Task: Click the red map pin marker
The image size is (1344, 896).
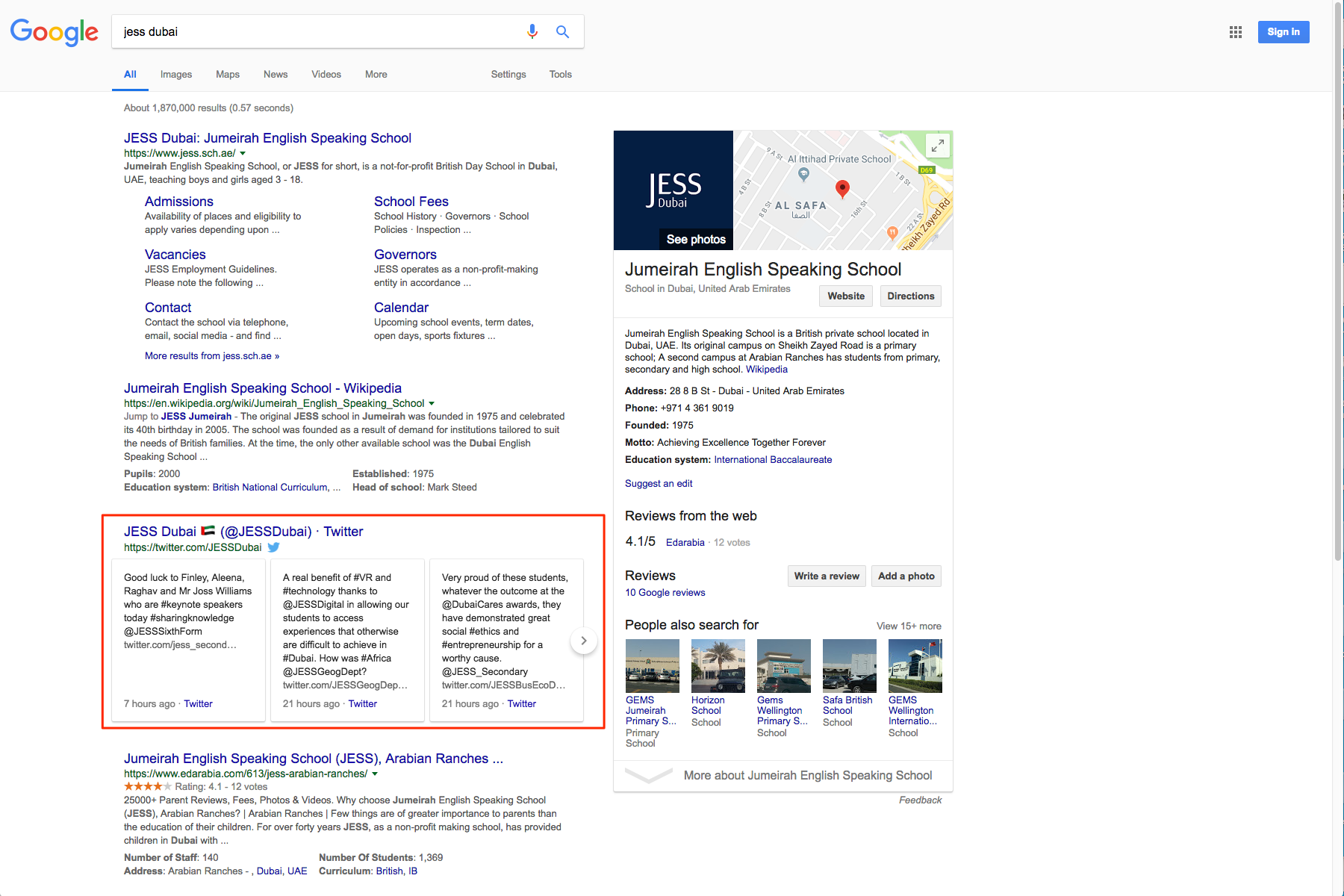Action: (842, 189)
